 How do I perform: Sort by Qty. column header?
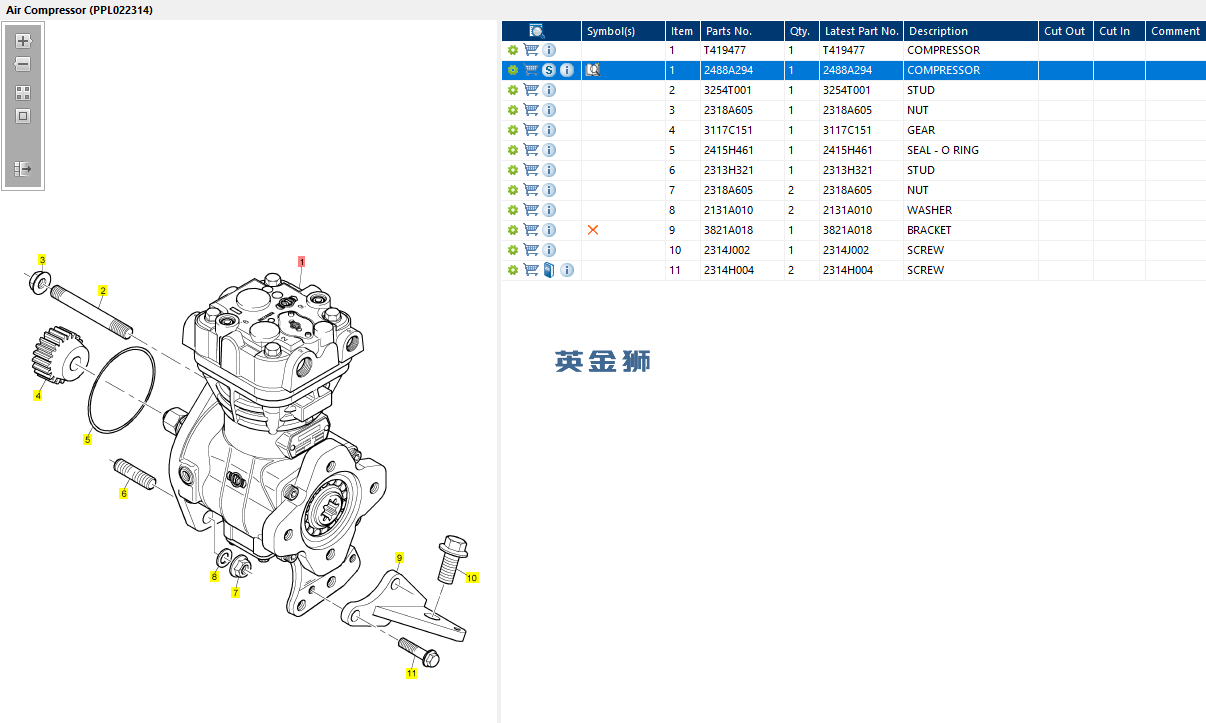pyautogui.click(x=800, y=31)
